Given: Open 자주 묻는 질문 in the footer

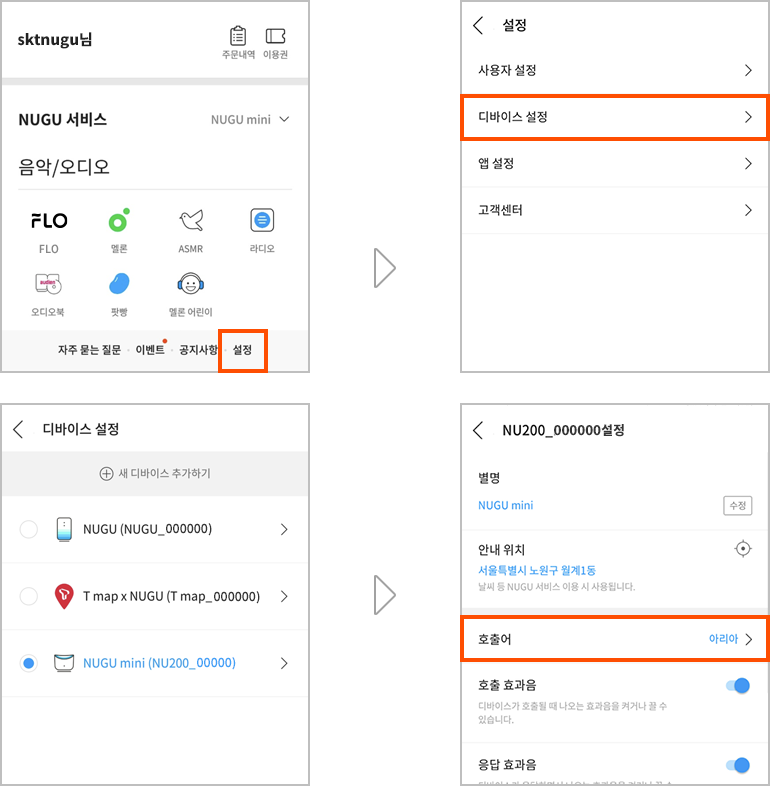Looking at the screenshot, I should (x=89, y=350).
